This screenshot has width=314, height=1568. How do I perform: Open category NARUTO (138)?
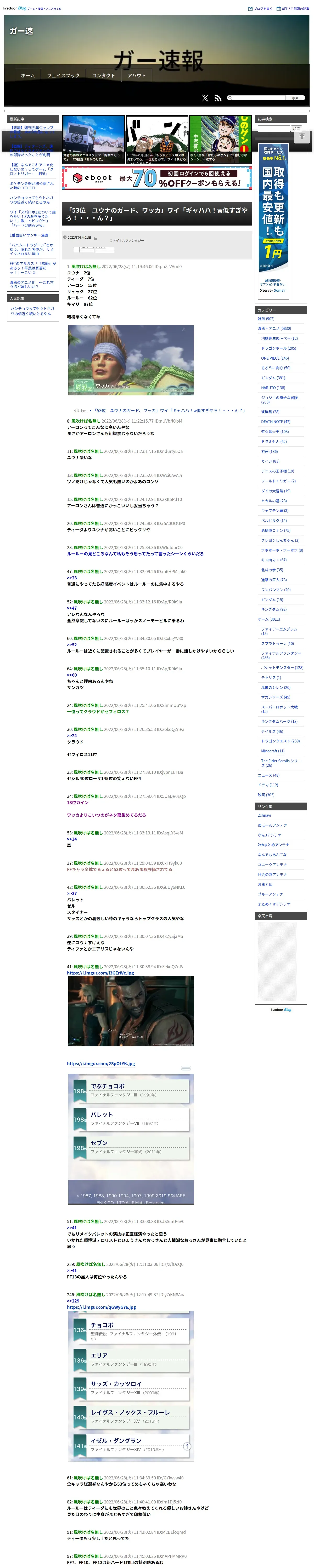273,388
